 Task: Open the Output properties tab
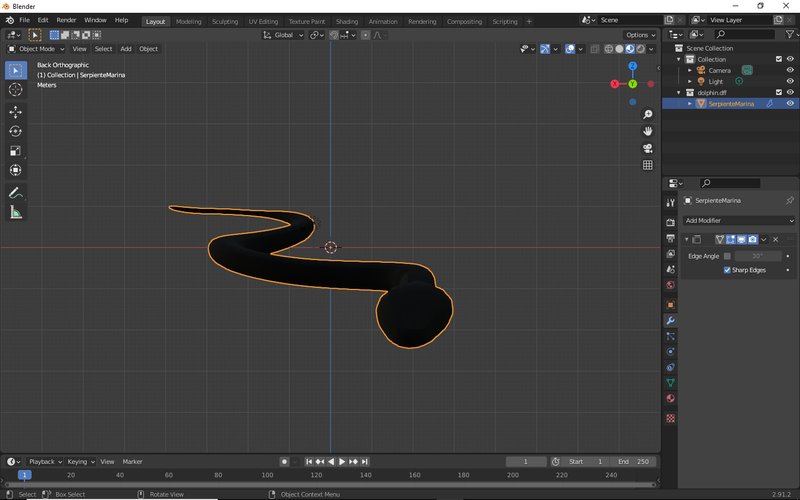pos(670,238)
